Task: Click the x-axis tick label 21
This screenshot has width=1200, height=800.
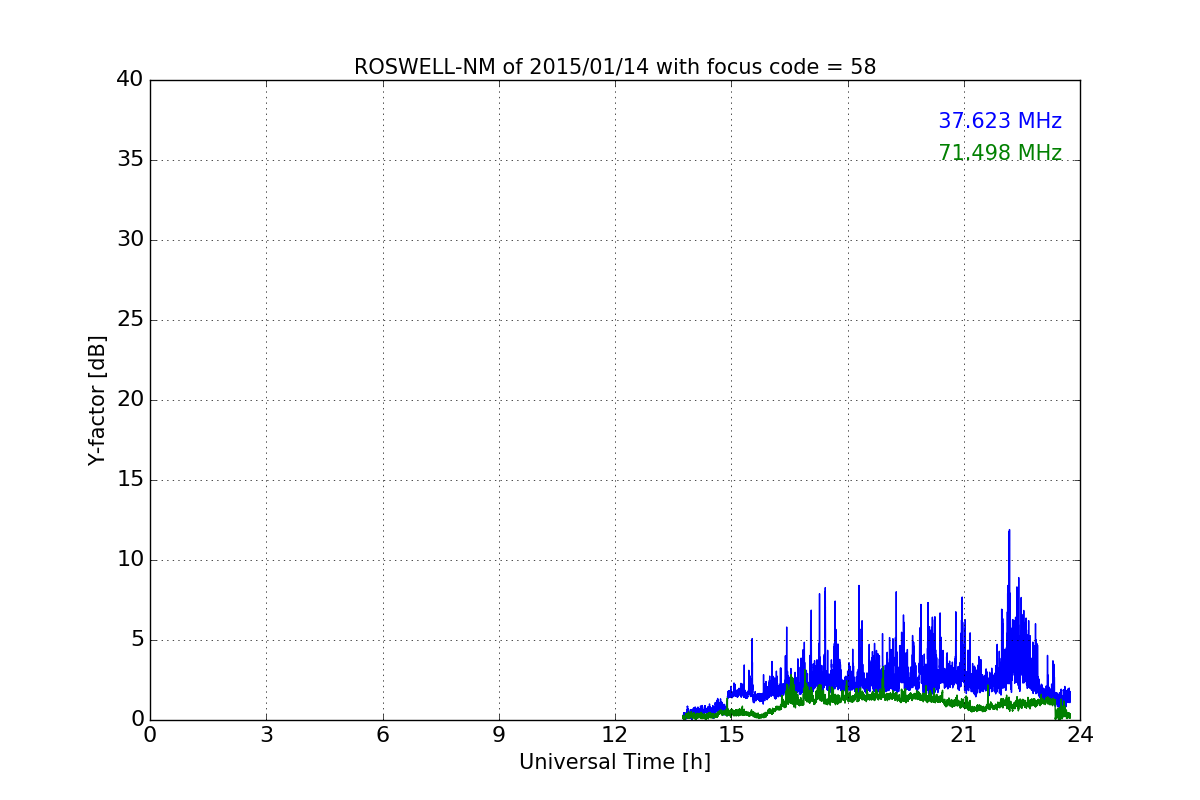Action: tap(964, 736)
